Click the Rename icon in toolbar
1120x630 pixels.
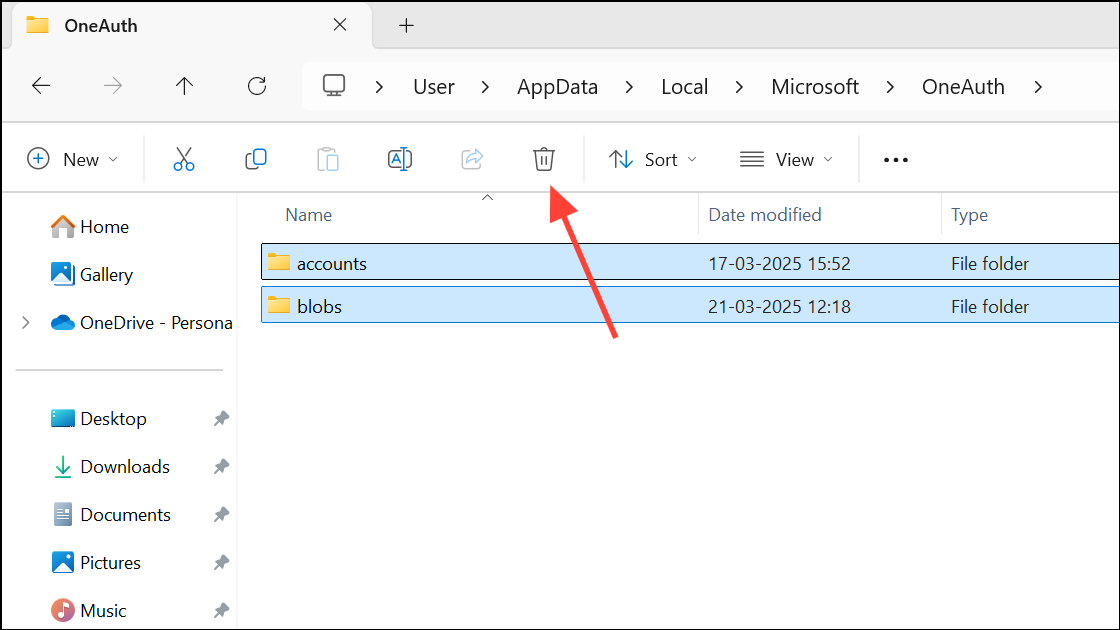click(x=400, y=159)
